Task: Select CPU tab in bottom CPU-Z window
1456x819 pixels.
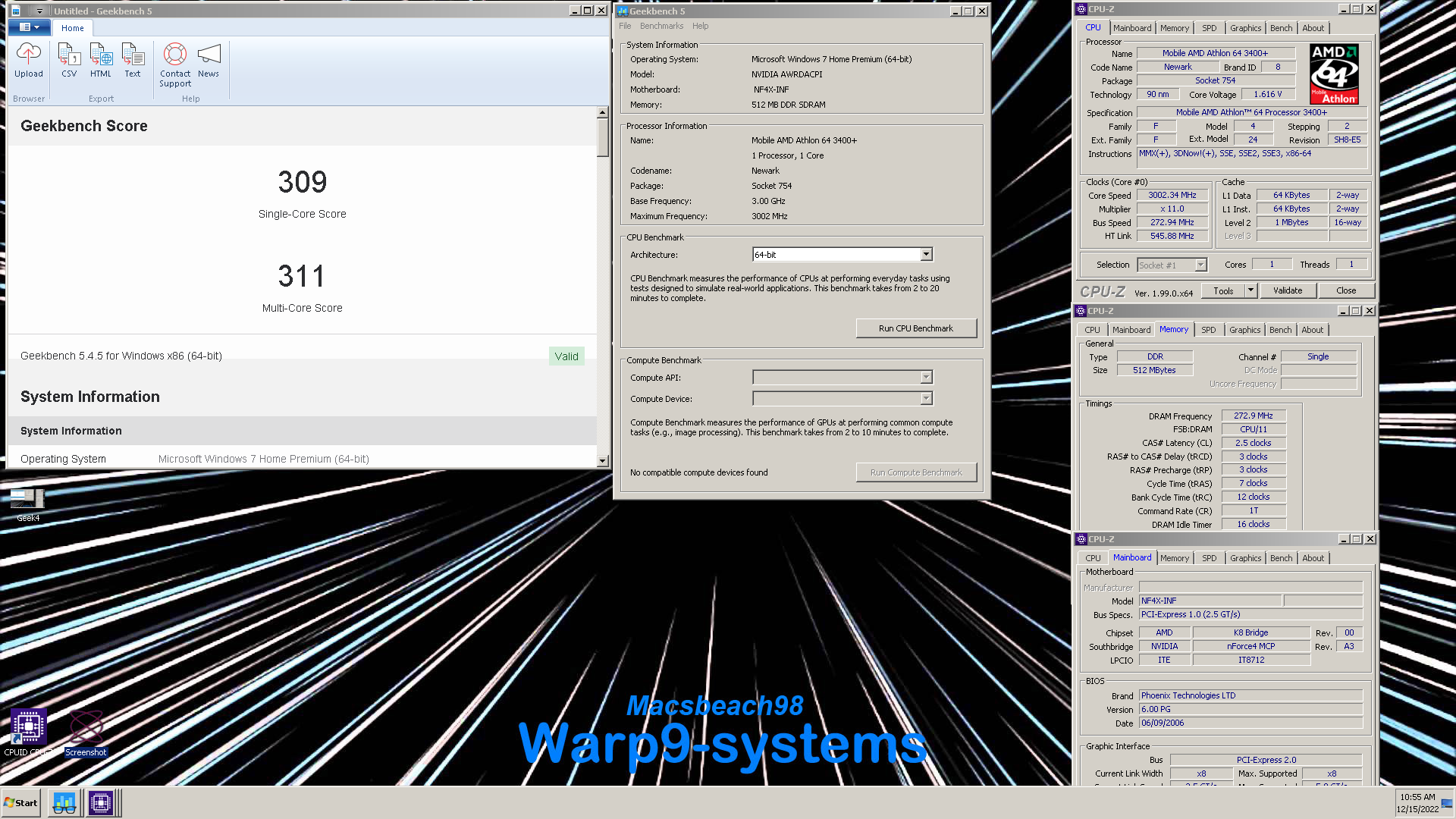Action: [1093, 558]
